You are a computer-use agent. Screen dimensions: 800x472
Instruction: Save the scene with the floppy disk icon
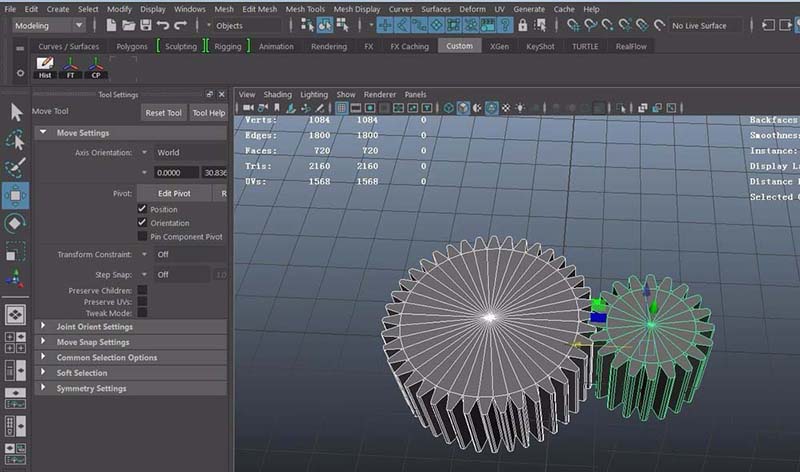[x=146, y=25]
